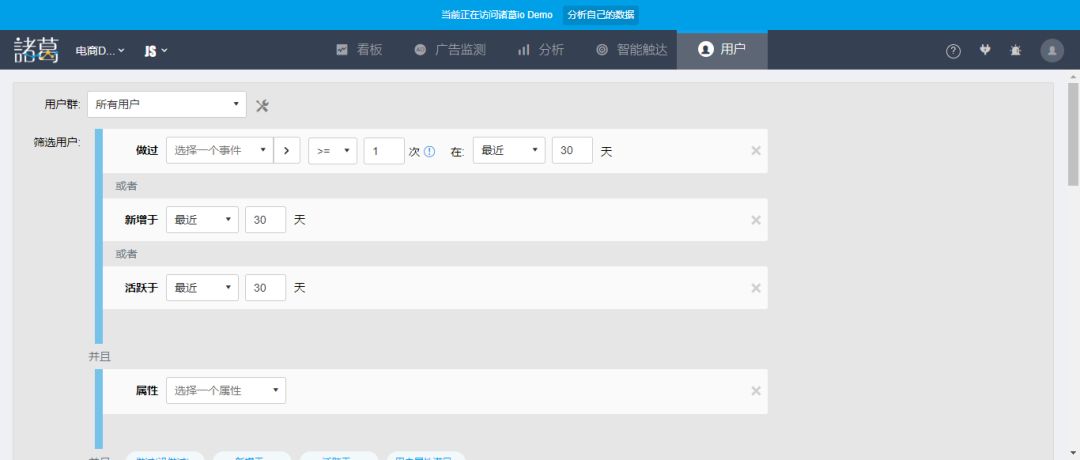Image resolution: width=1080 pixels, height=460 pixels.
Task: Open the 选择一个属性 attribute dropdown
Action: [x=226, y=390]
